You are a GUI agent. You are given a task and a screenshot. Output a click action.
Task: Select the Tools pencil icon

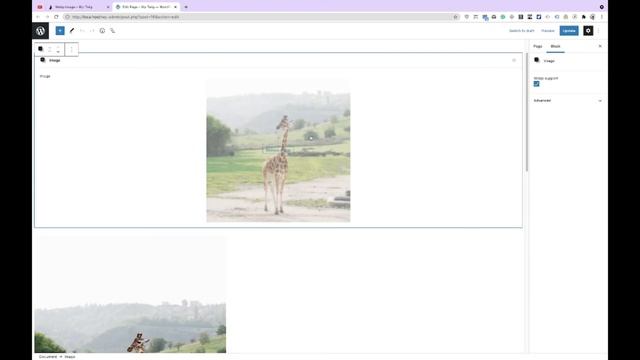[x=72, y=31]
